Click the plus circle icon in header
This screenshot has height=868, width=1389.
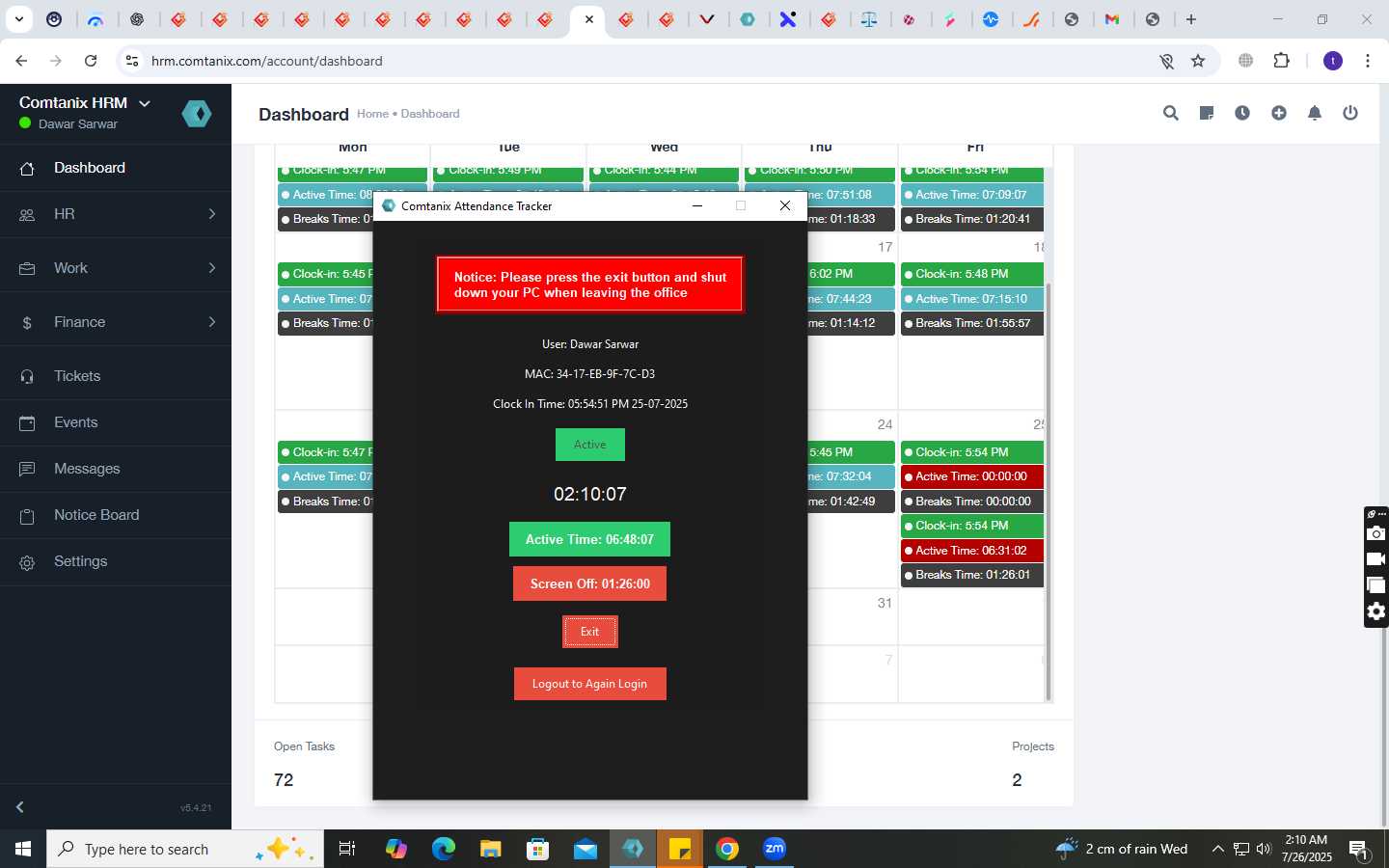point(1279,113)
